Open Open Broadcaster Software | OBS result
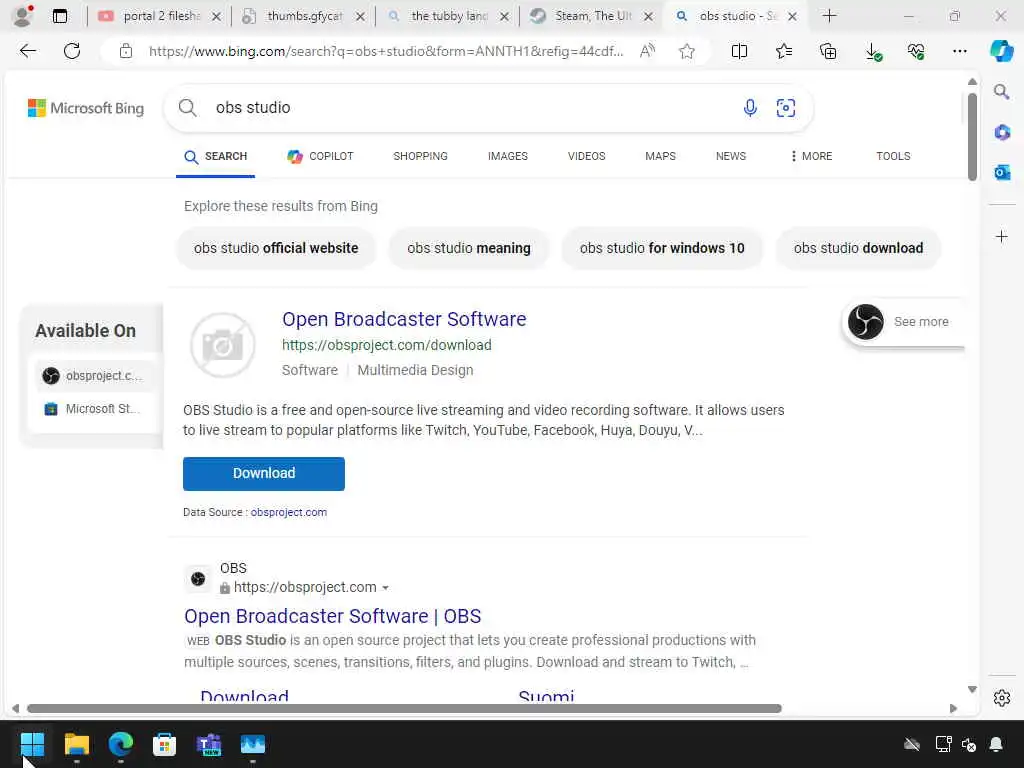Viewport: 1024px width, 768px height. pyautogui.click(x=332, y=616)
